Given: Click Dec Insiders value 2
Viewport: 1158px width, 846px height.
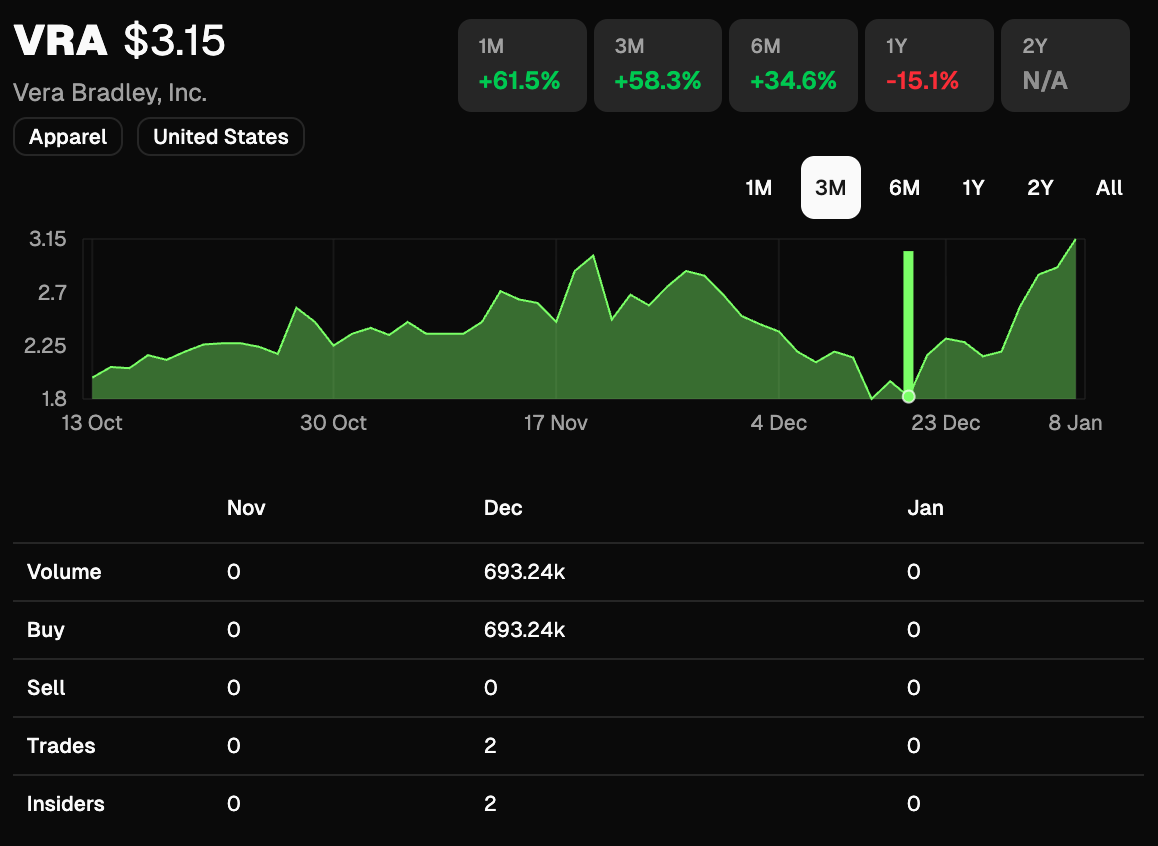Looking at the screenshot, I should pyautogui.click(x=490, y=804).
